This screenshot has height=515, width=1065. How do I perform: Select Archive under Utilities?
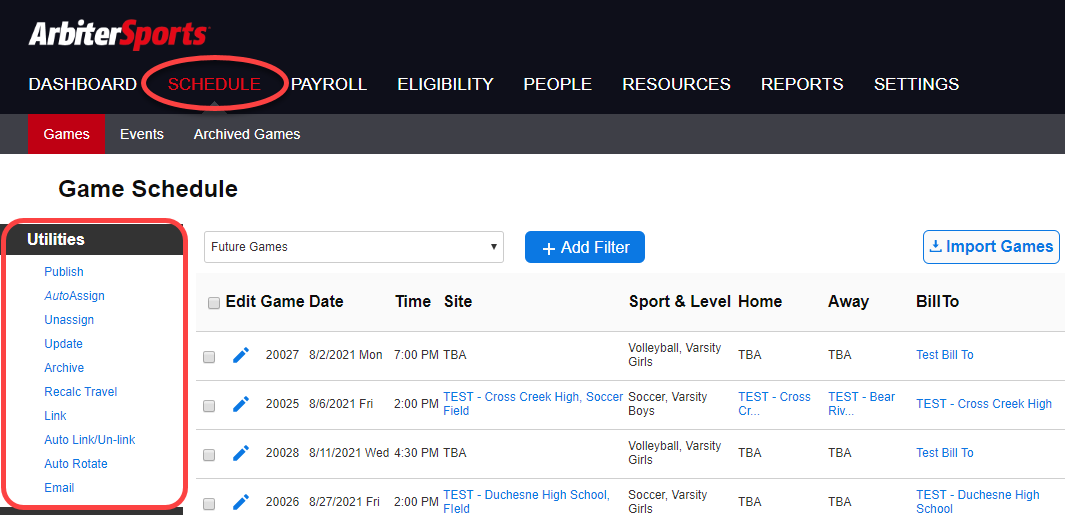[x=65, y=368]
